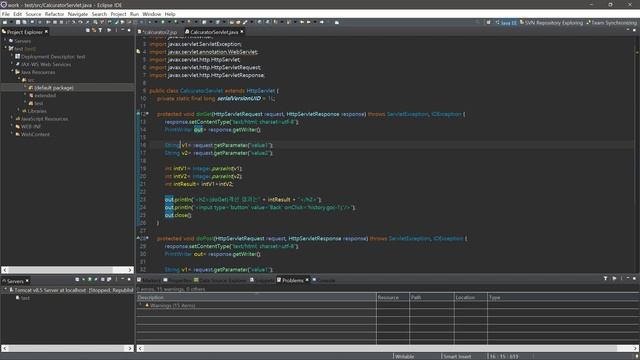Open the Refactor menu
The height and width of the screenshot is (360, 640).
tap(54, 14)
